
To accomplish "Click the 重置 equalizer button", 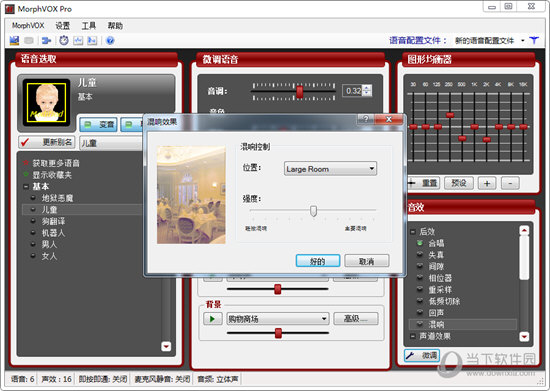I will [x=424, y=183].
